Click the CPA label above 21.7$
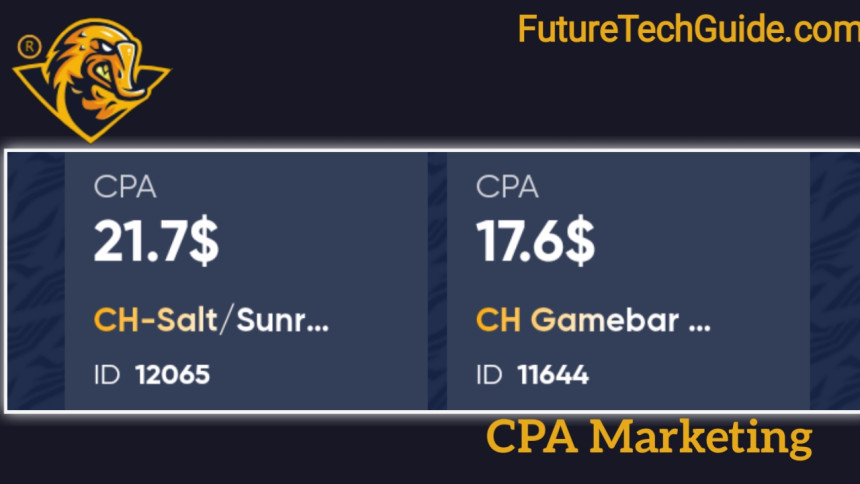The width and height of the screenshot is (860, 484). pyautogui.click(x=125, y=187)
